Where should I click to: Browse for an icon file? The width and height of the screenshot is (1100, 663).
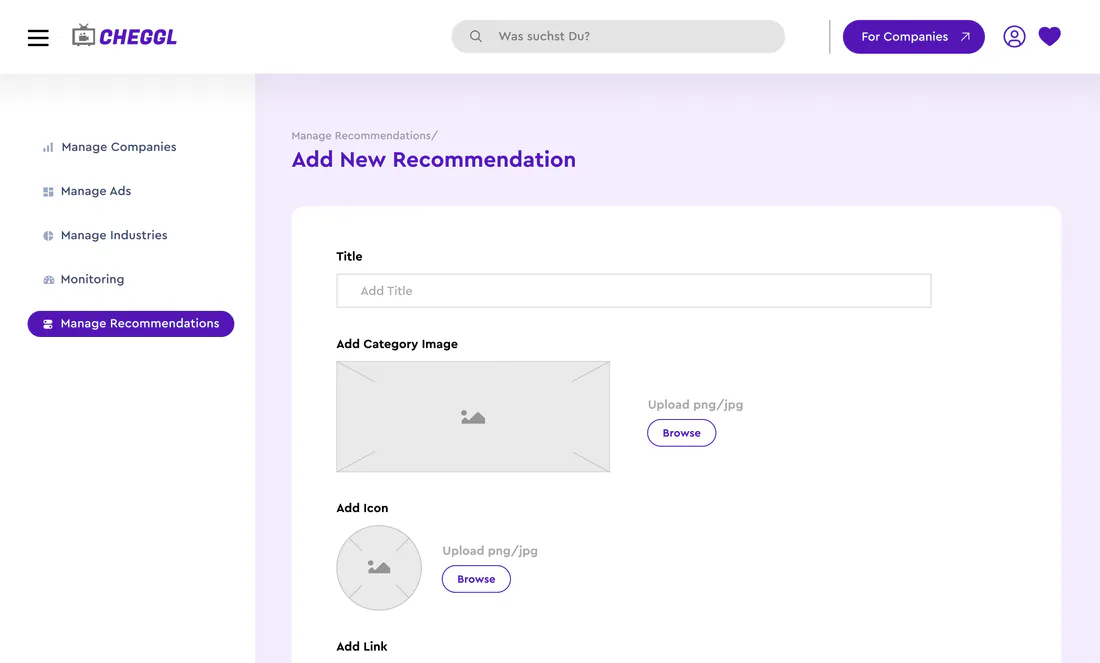[476, 579]
